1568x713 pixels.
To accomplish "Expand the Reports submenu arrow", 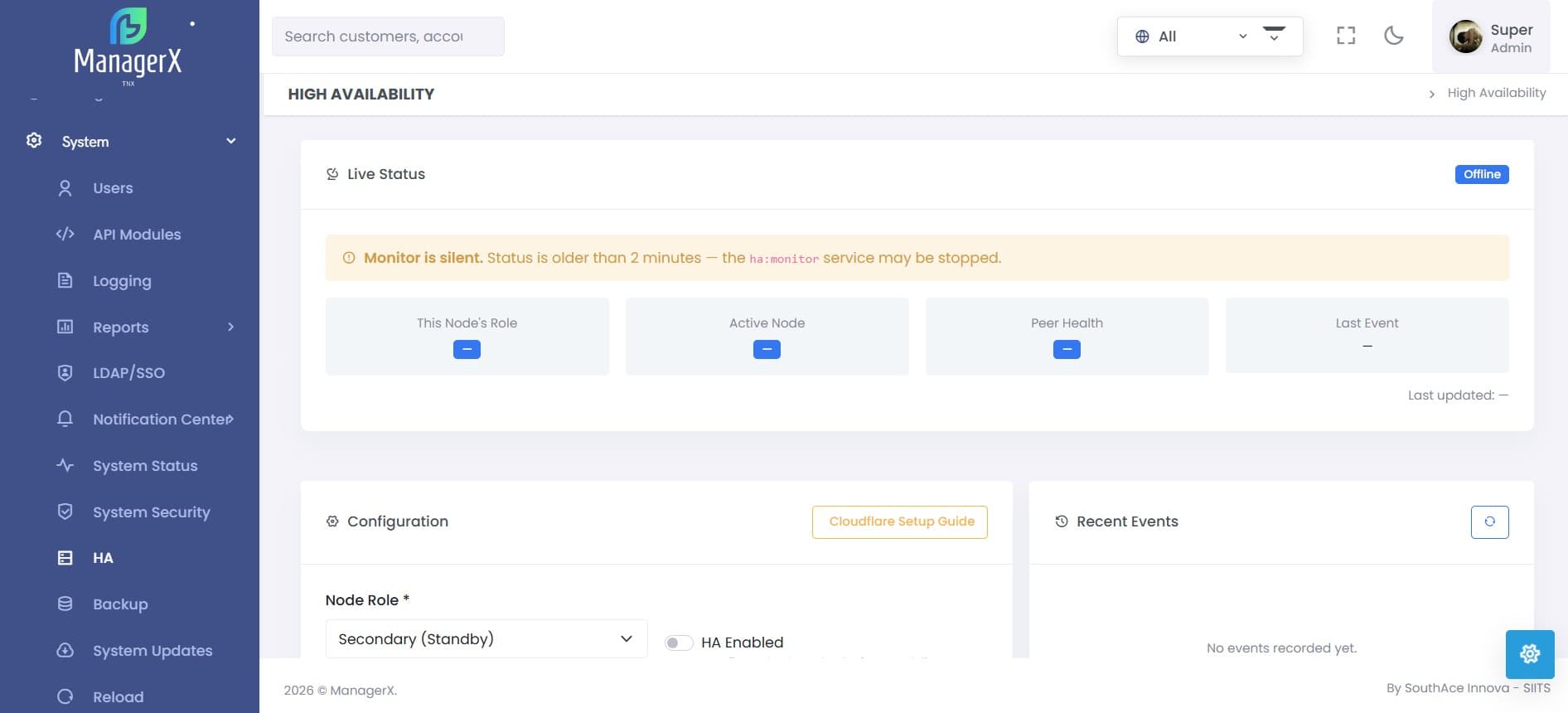I will 231,327.
